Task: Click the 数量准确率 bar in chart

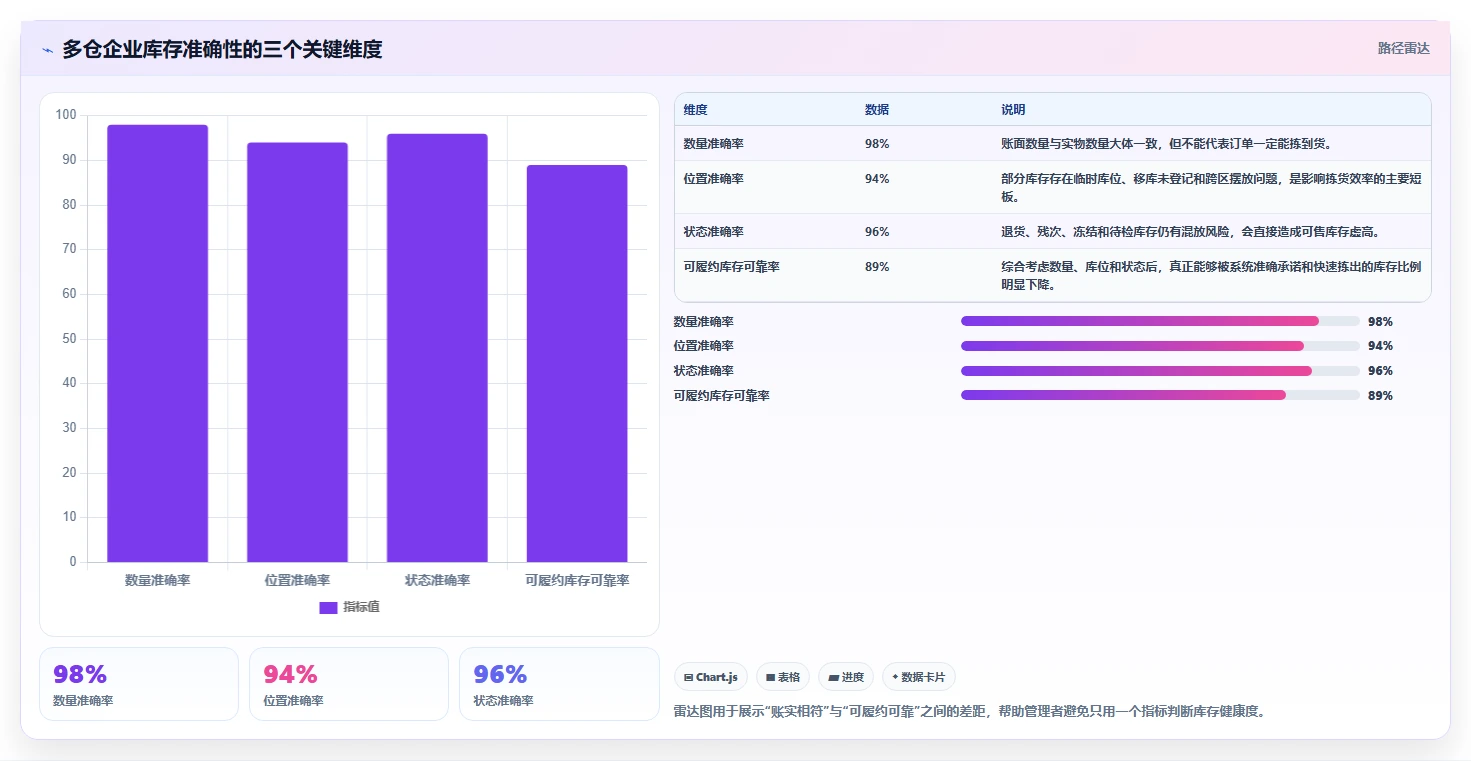Action: [158, 343]
